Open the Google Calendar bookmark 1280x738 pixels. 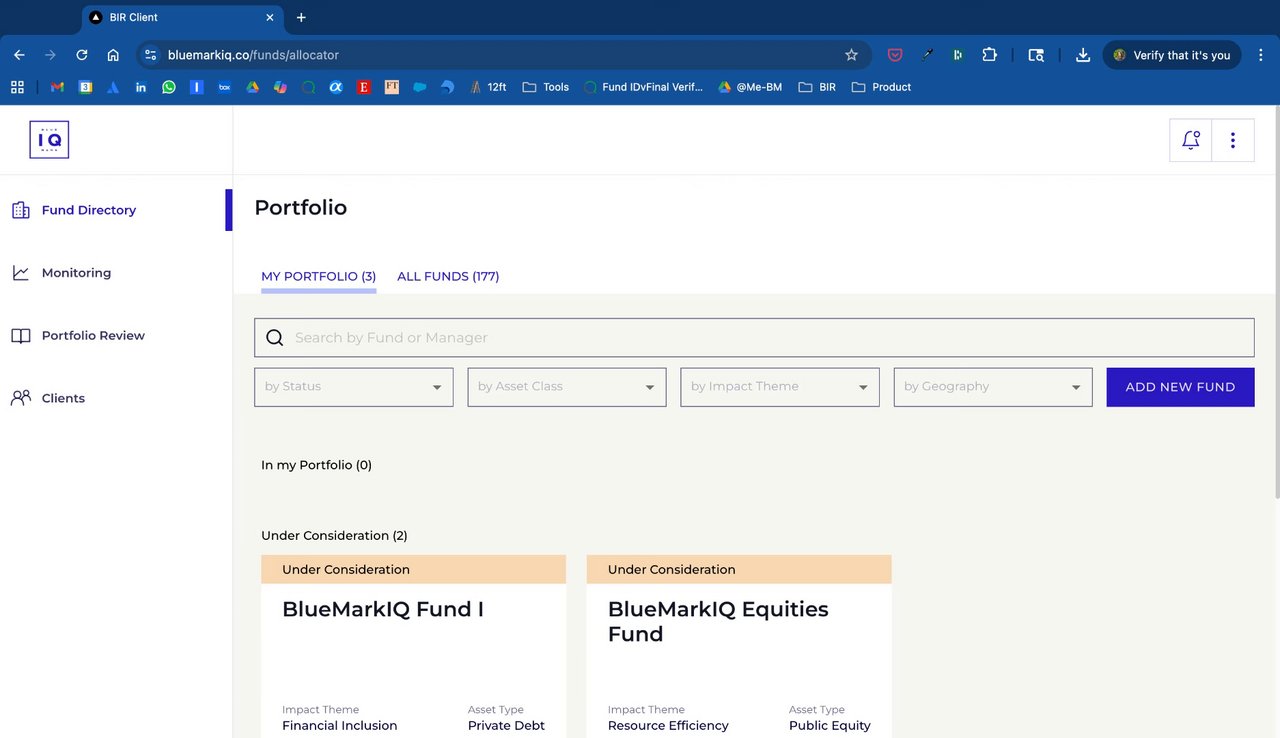tap(86, 87)
